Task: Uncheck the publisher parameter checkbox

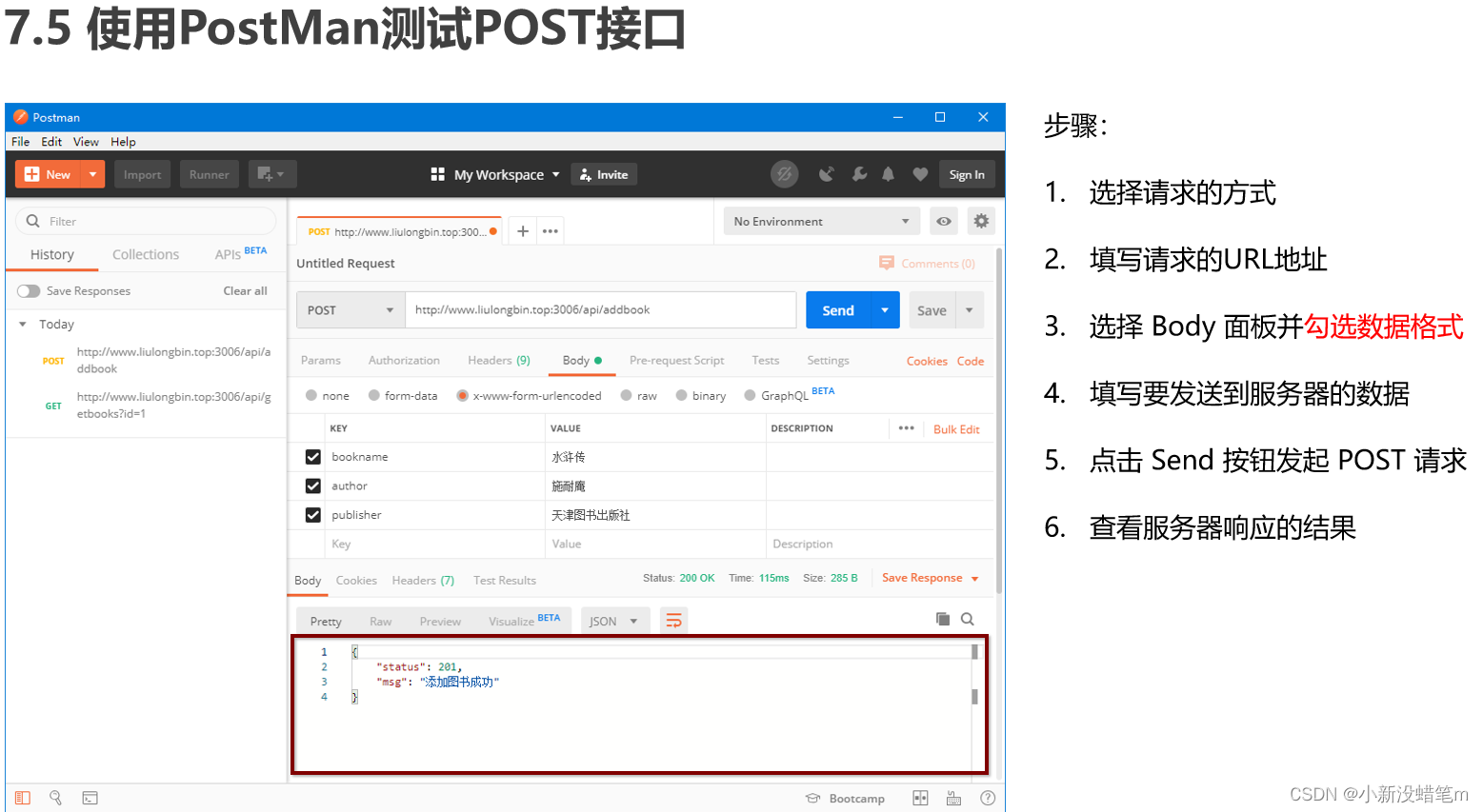Action: 312,515
